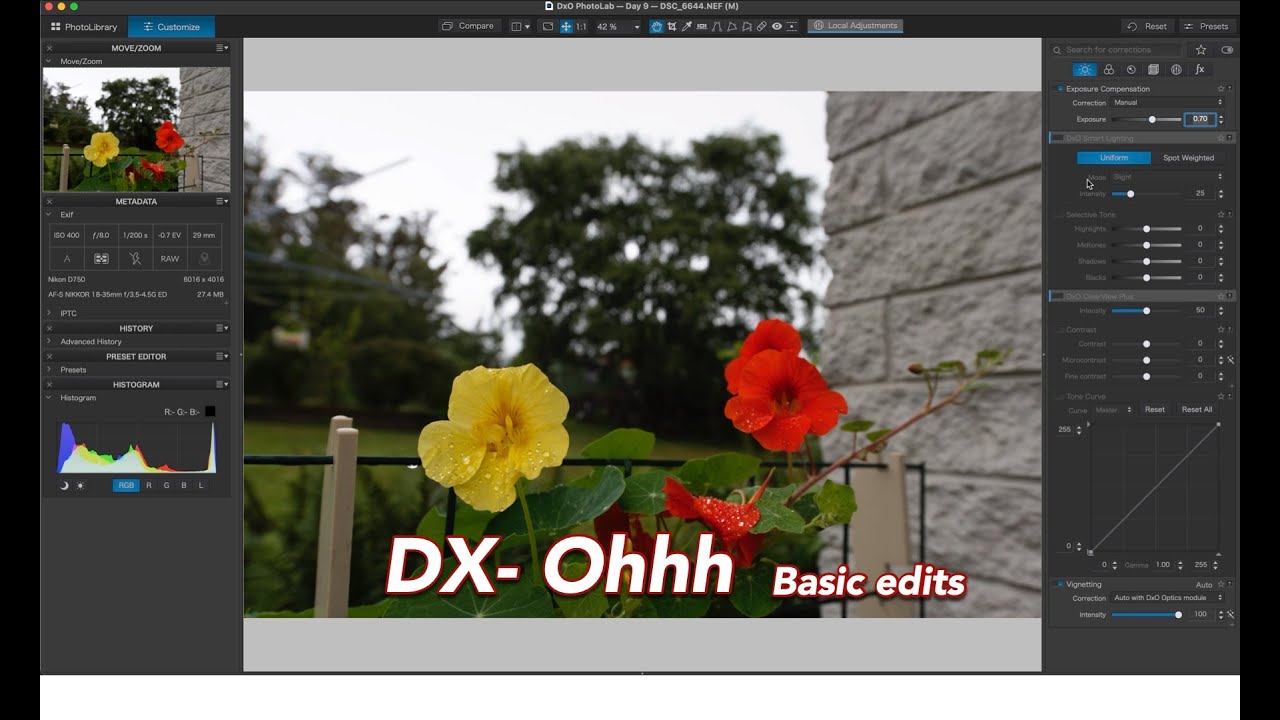Screen dimensions: 1280x720
Task: Enable DxO ClearView Plus toggle
Action: (1057, 296)
